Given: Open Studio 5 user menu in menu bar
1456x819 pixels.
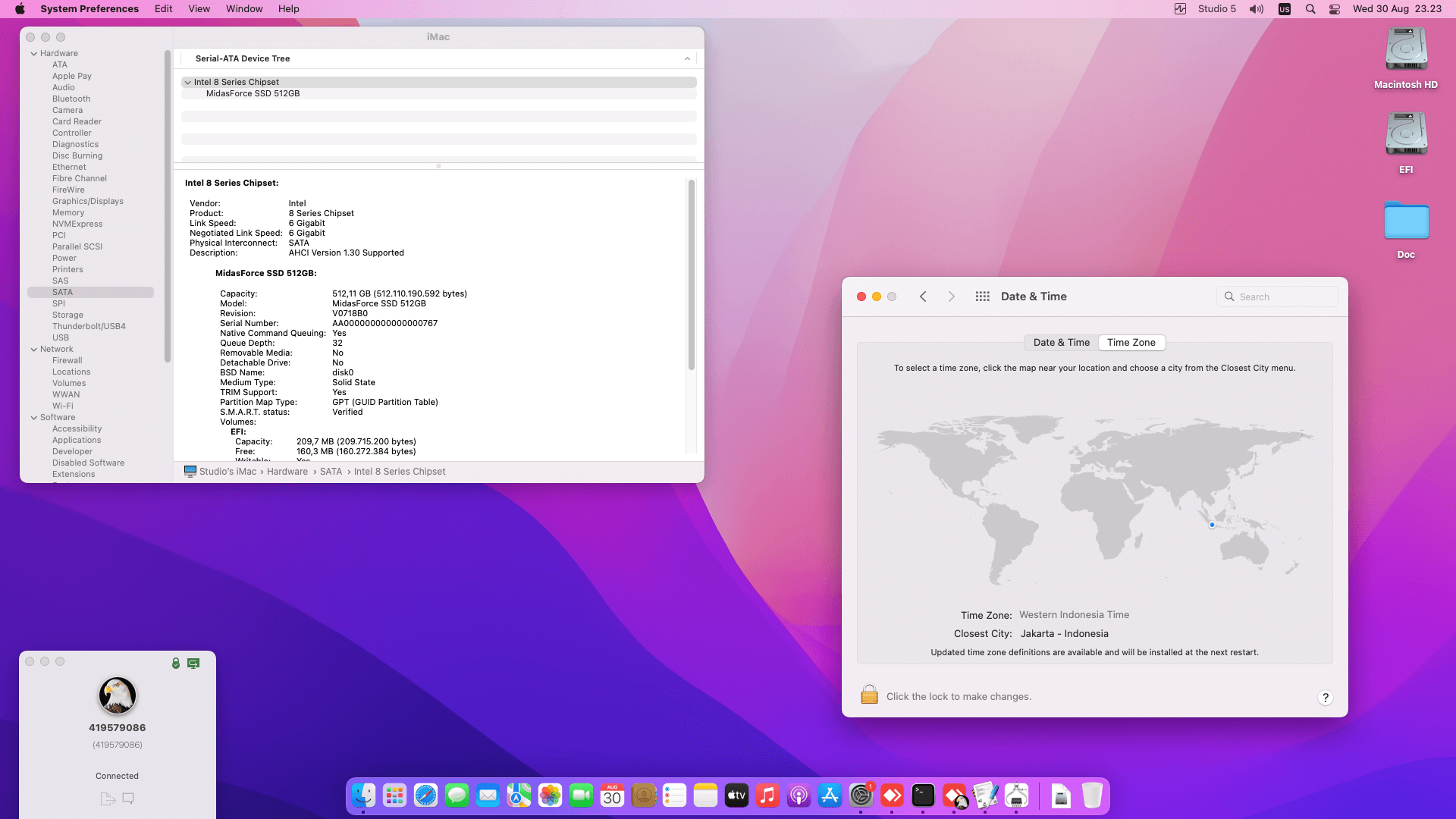Looking at the screenshot, I should tap(1216, 9).
